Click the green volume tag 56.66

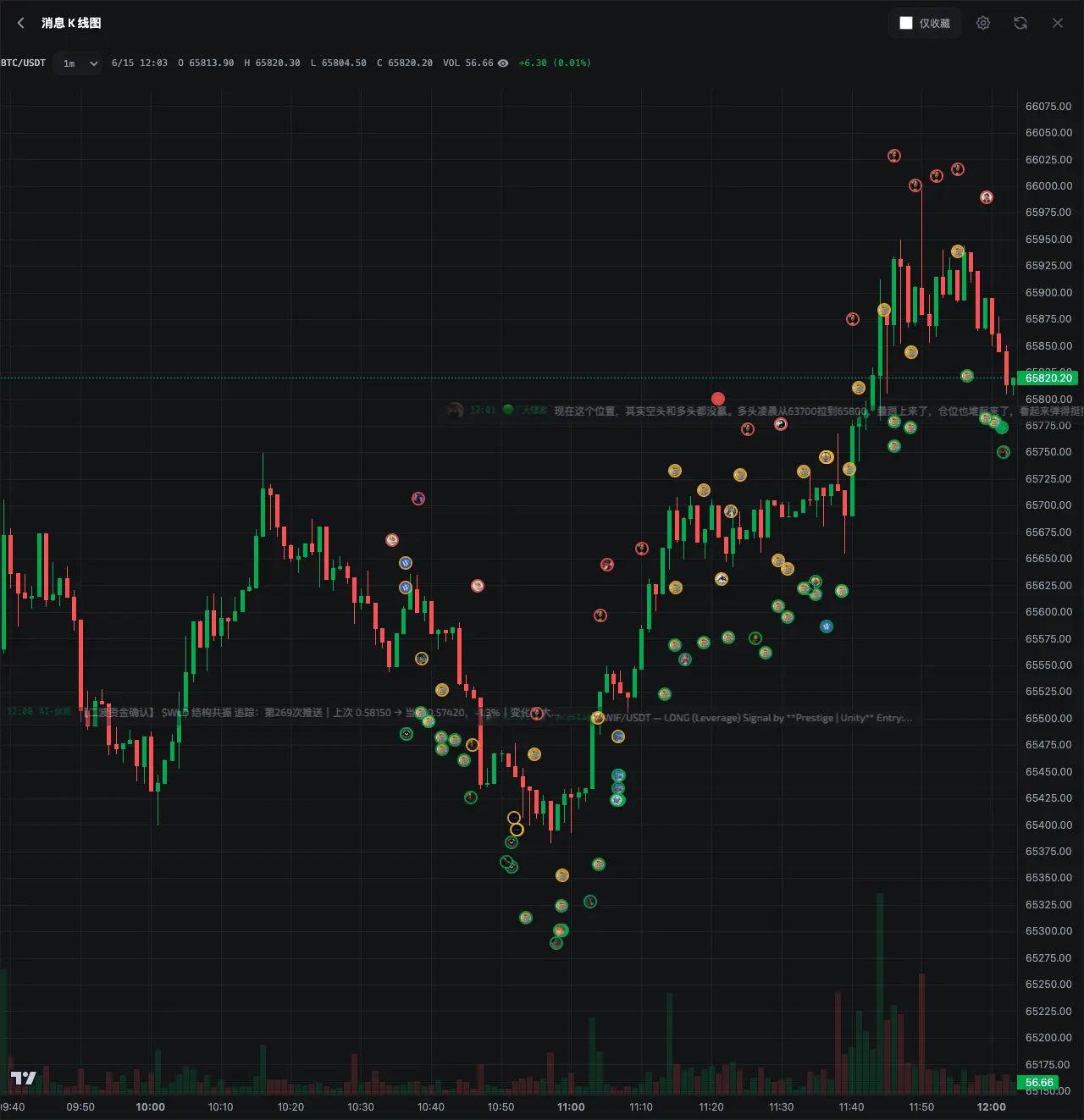1038,1082
